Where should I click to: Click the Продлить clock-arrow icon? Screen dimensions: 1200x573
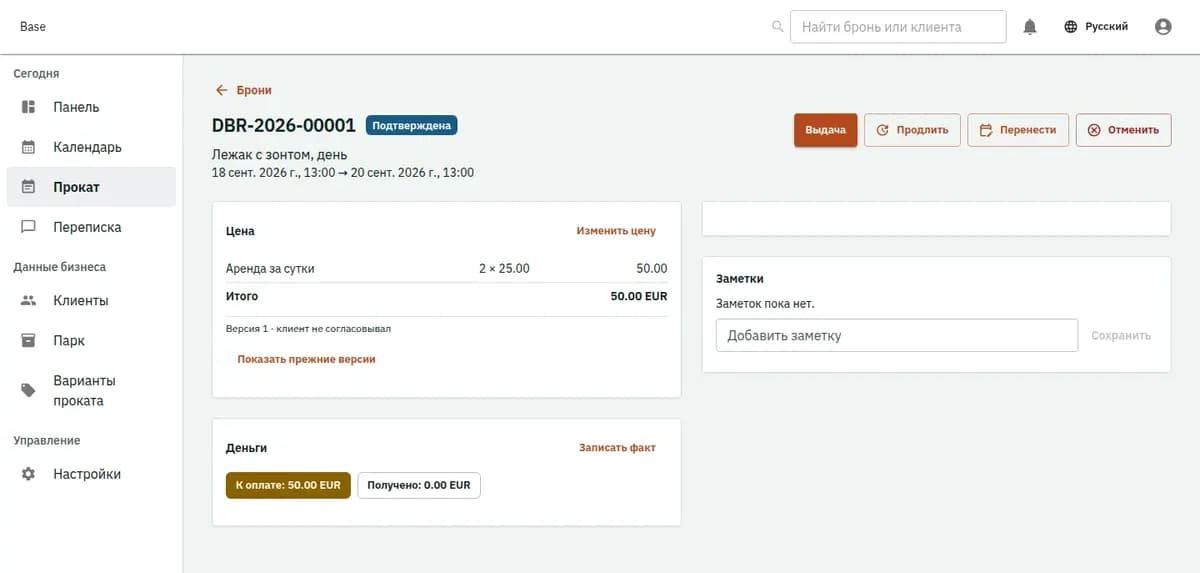tap(883, 130)
